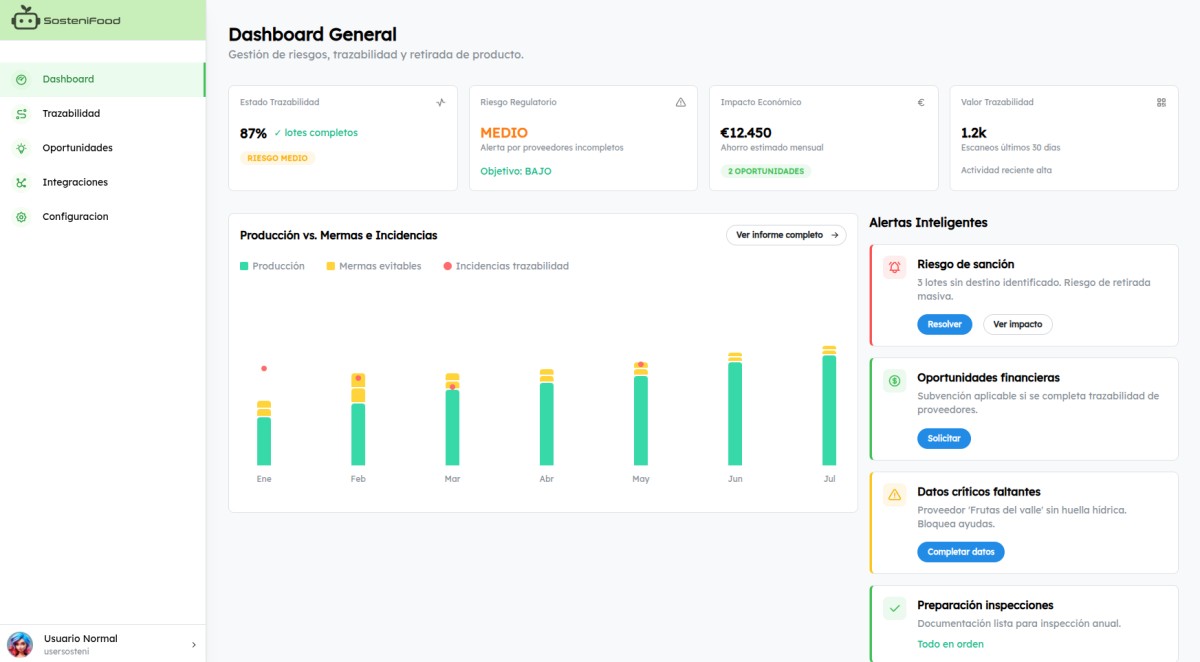Toggle the Producción legend series in chart
Screen dimensions: 1200x662
pos(272,266)
